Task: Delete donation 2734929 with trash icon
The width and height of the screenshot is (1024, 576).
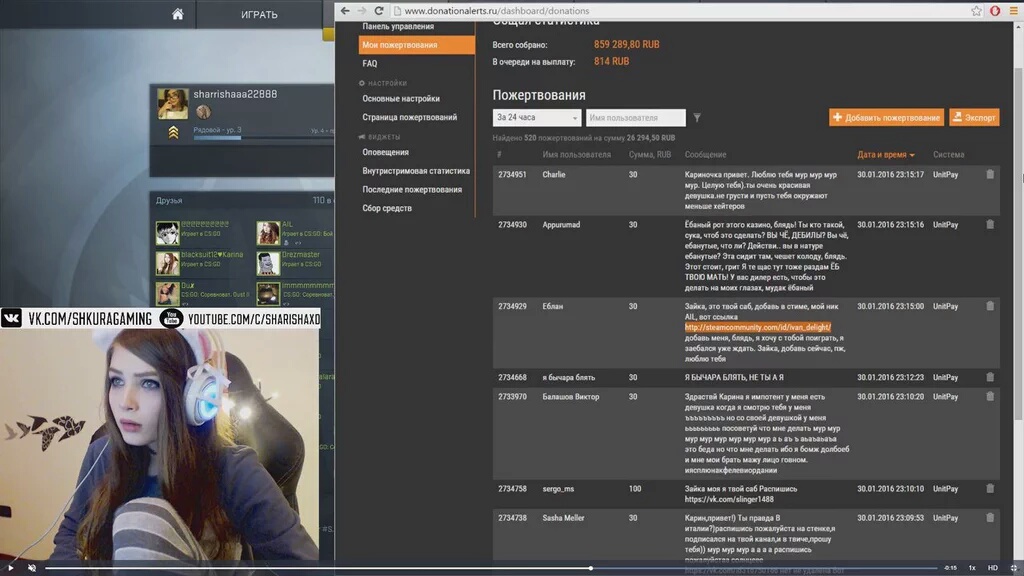Action: pyautogui.click(x=990, y=306)
